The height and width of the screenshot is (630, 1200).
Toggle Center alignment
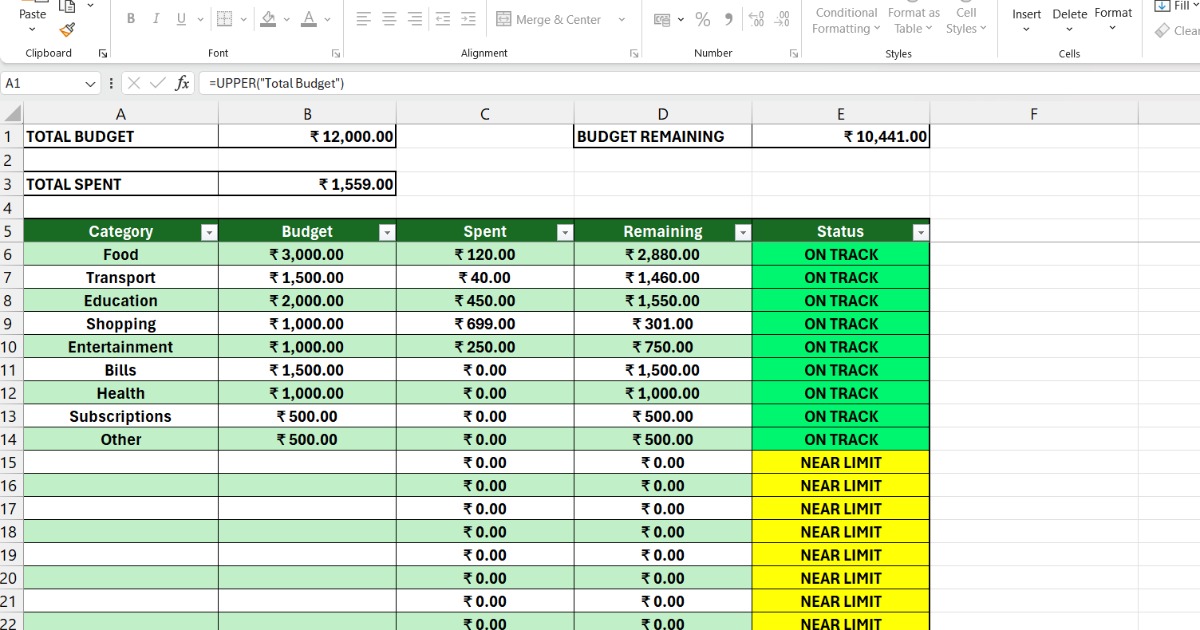[389, 19]
